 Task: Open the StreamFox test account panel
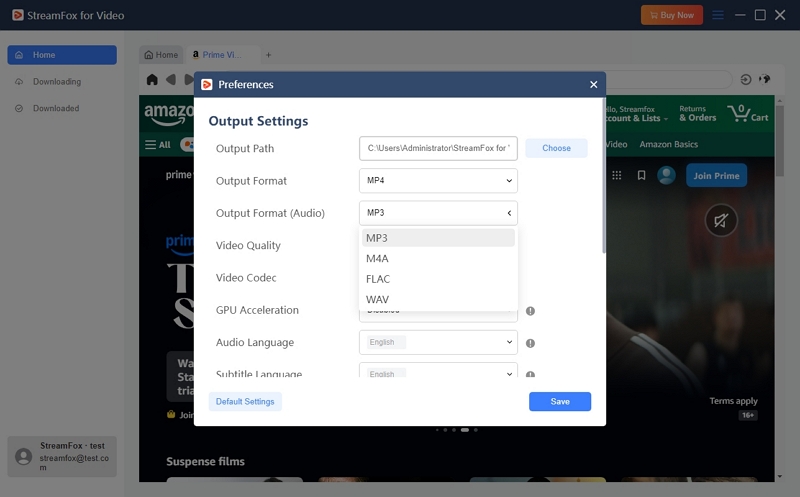pyautogui.click(x=62, y=457)
